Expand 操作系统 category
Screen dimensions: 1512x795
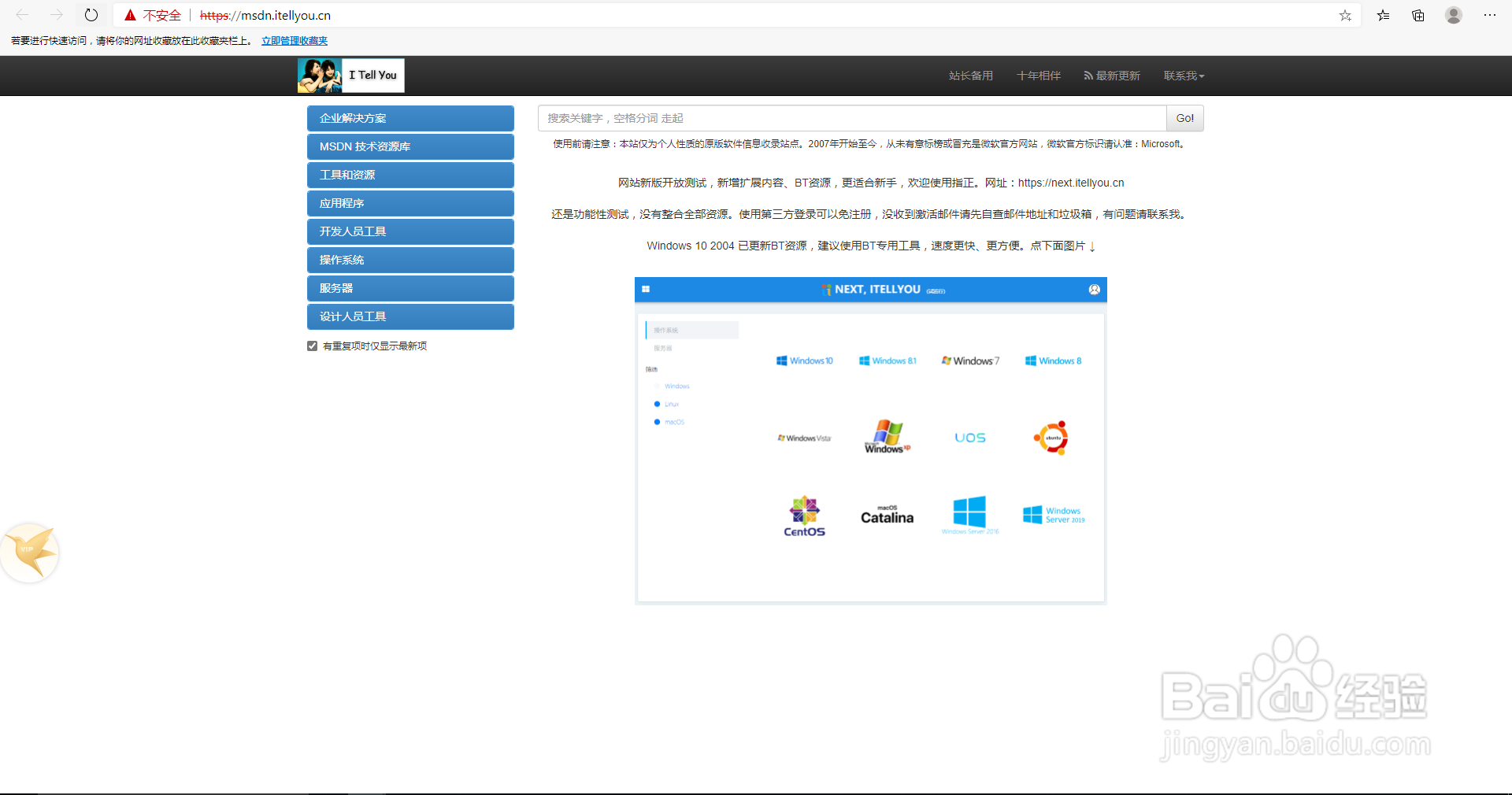[410, 260]
